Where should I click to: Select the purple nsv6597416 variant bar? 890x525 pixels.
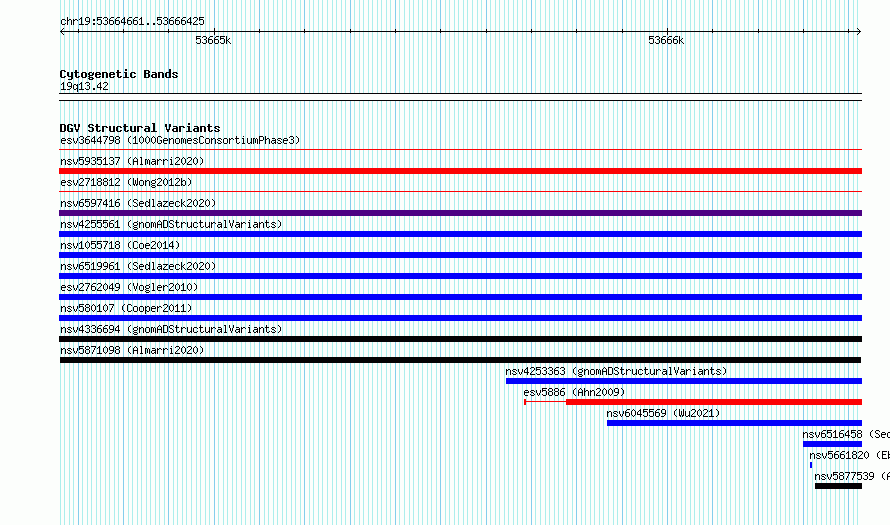click(x=460, y=213)
